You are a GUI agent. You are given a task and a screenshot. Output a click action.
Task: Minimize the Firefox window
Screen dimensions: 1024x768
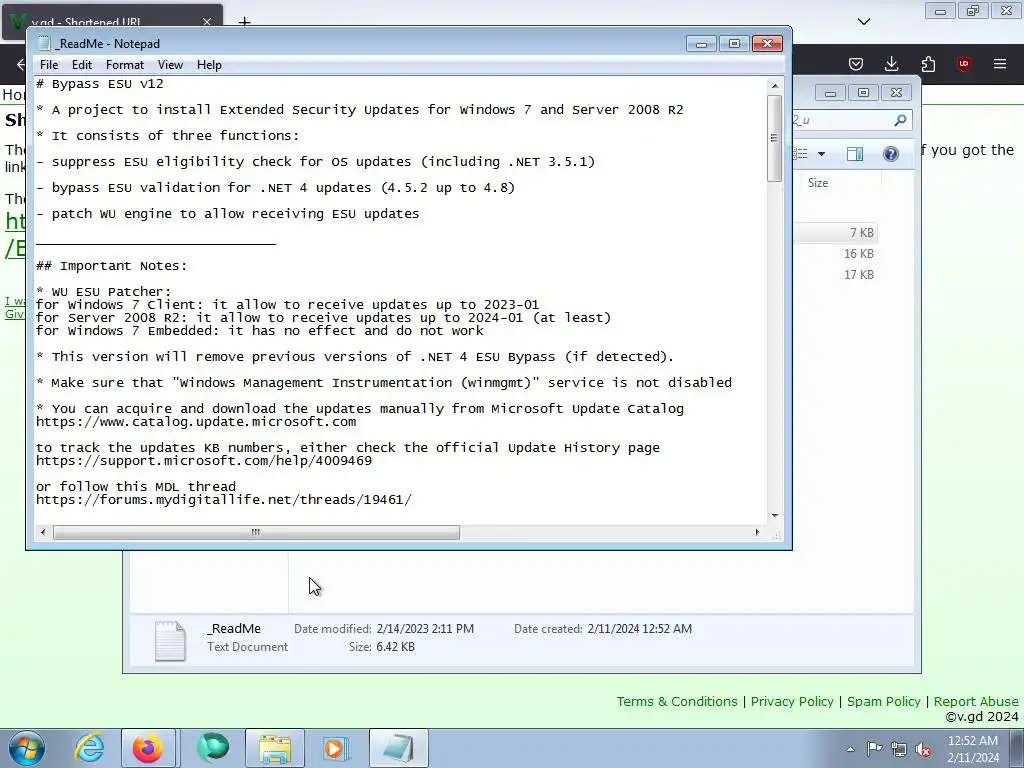pyautogui.click(x=940, y=11)
